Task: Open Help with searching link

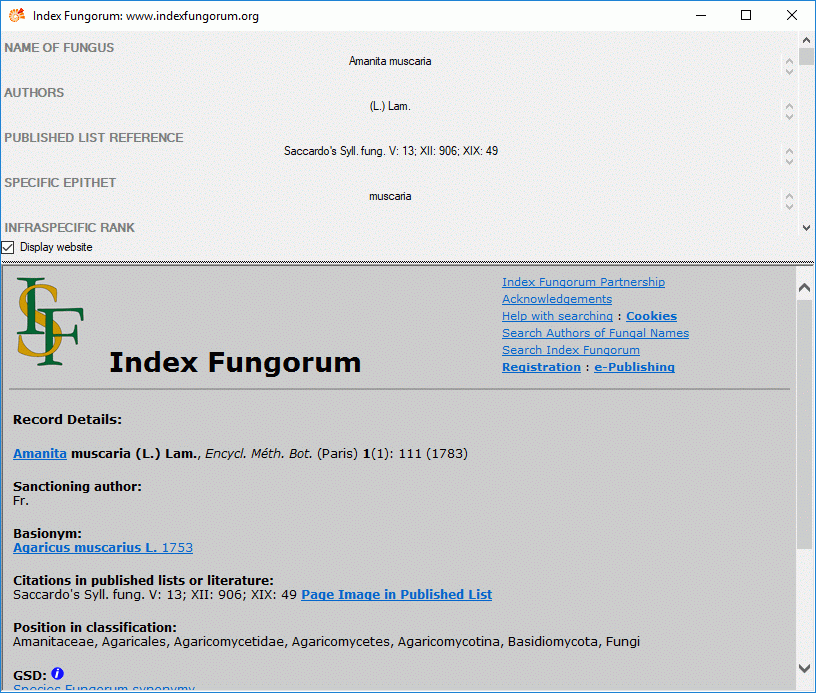Action: click(x=557, y=316)
